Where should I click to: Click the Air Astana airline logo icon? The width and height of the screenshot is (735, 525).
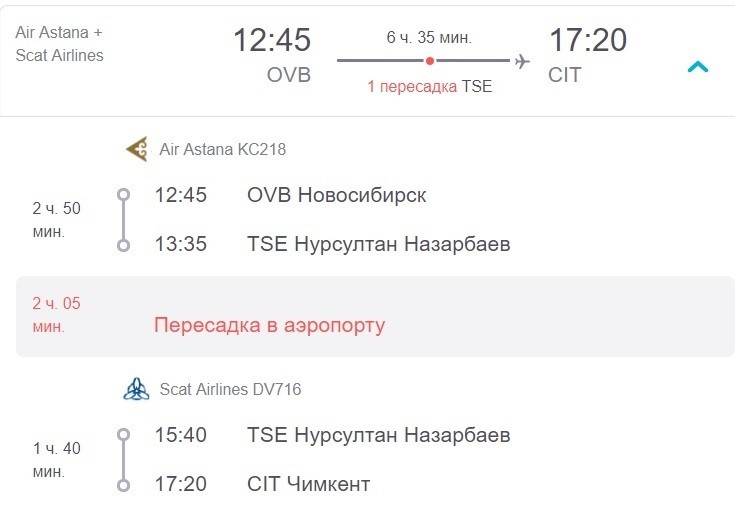136,150
